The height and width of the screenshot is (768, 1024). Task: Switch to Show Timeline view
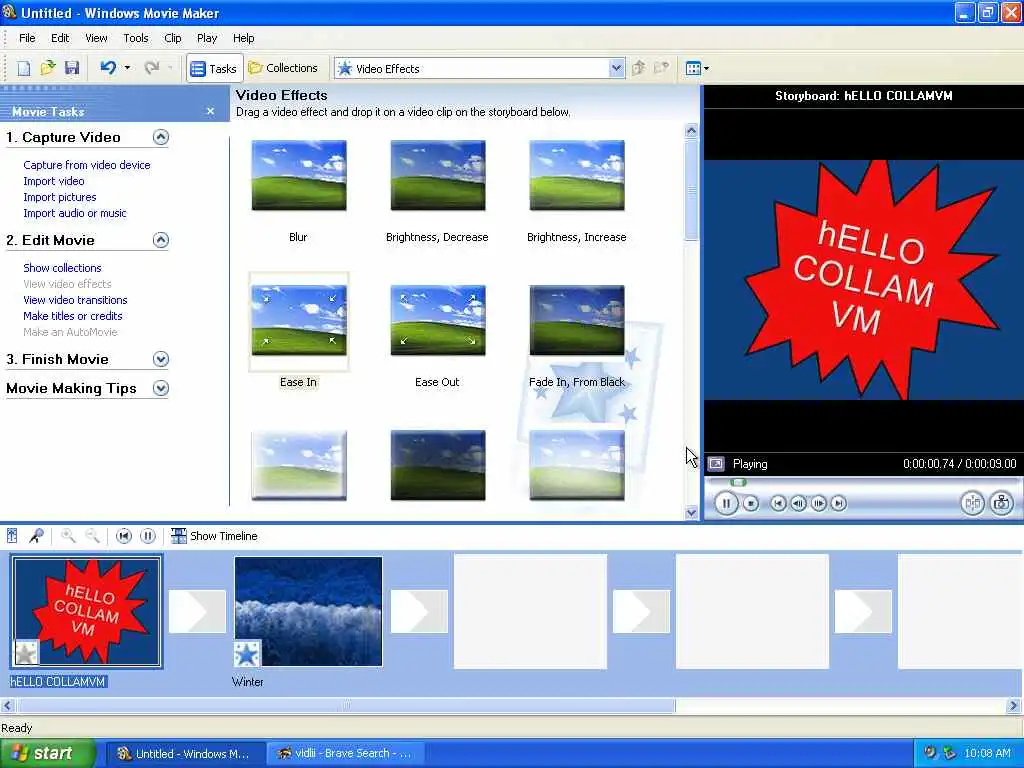click(x=214, y=536)
